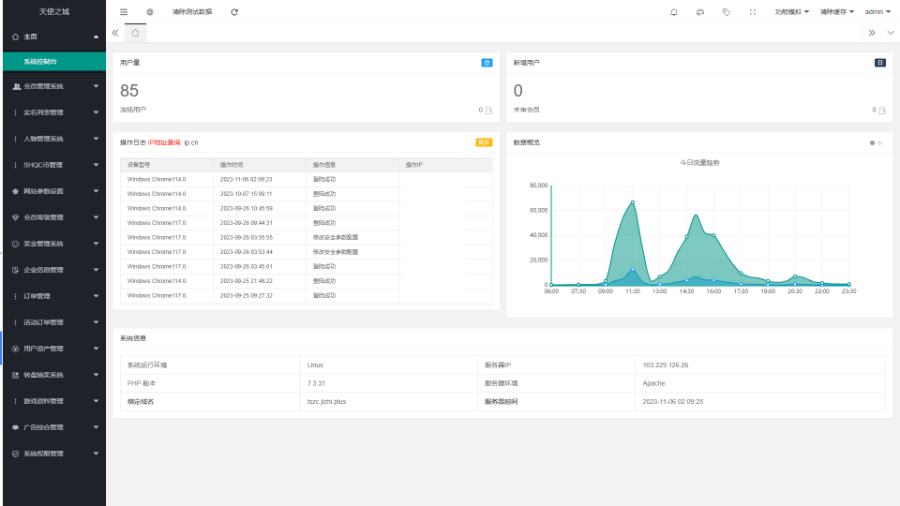Open the ip.cn link
The image size is (900, 506).
pos(191,143)
